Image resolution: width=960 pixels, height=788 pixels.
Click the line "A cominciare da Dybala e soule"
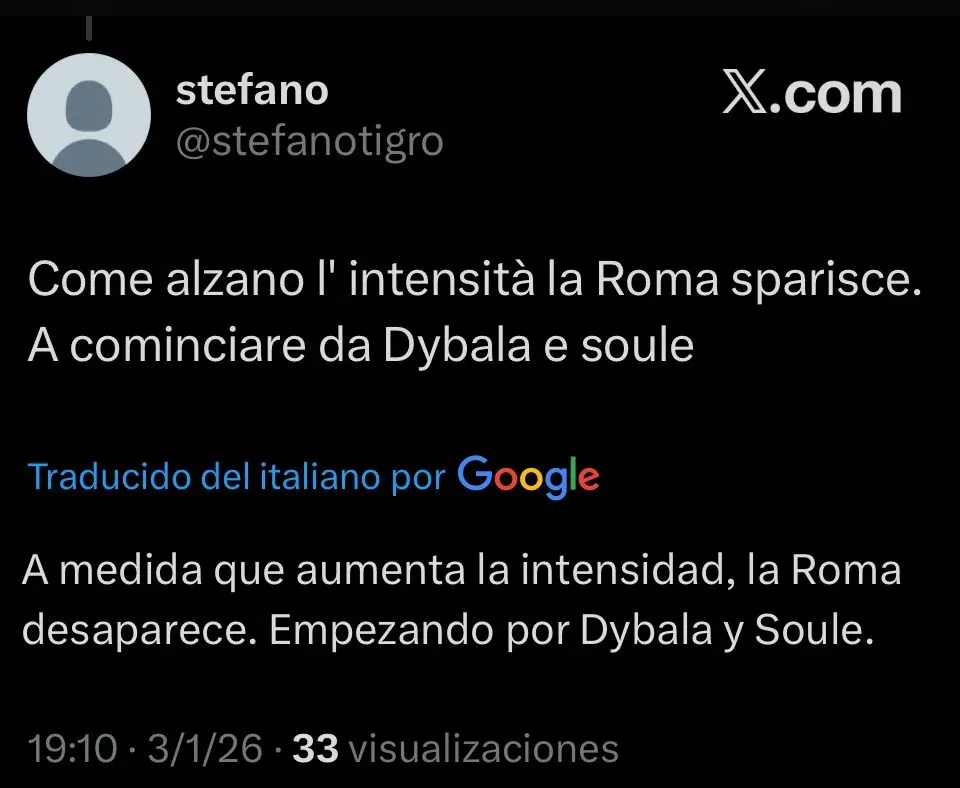[x=360, y=345]
